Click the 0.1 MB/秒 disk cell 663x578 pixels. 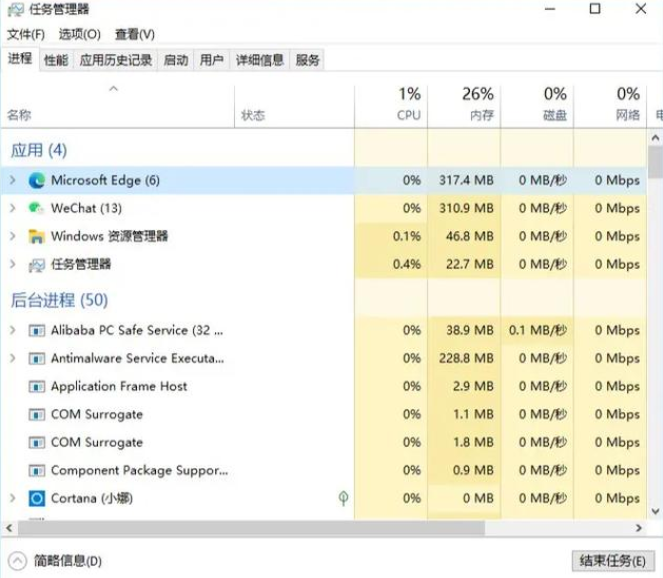pos(537,330)
